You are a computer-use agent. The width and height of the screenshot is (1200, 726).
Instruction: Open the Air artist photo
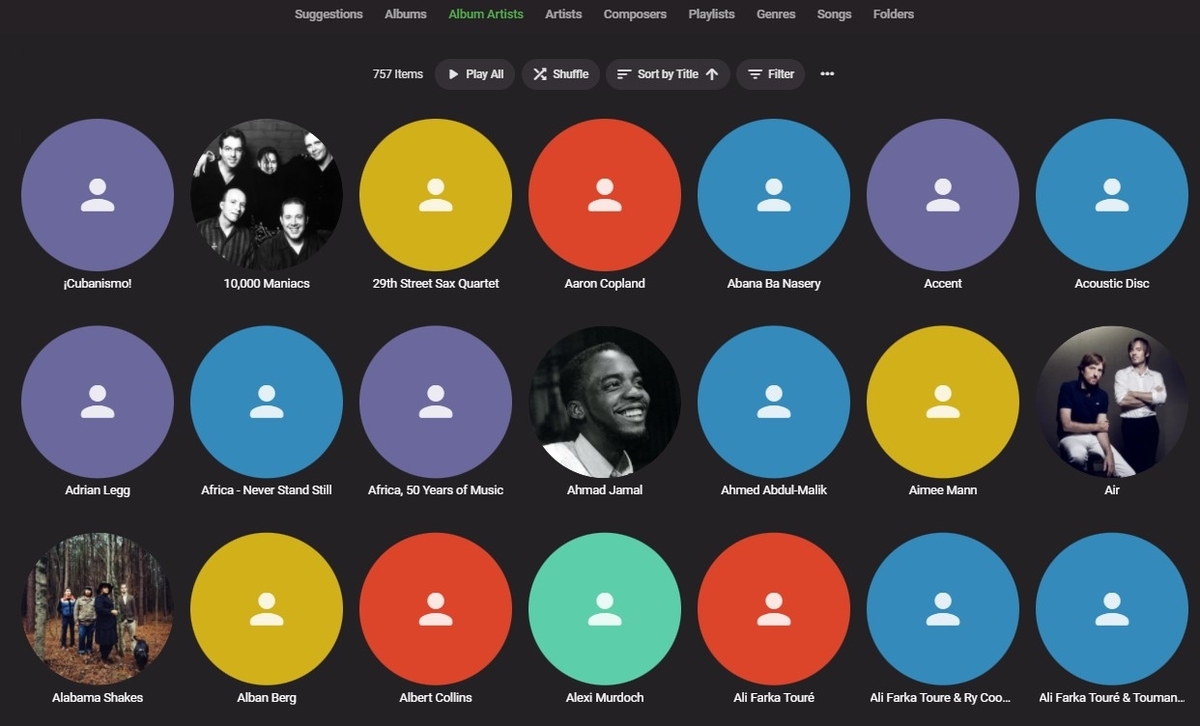[x=1112, y=402]
